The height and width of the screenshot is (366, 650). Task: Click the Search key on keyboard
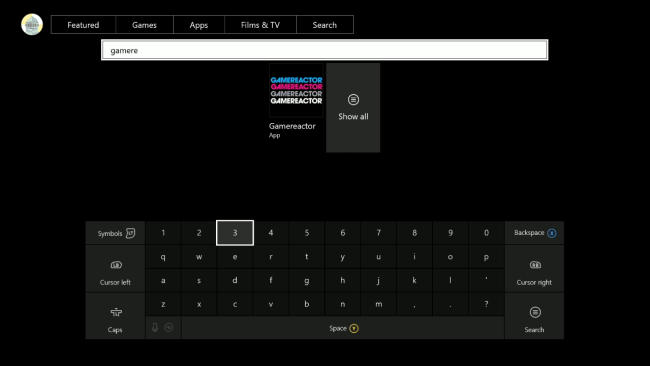tap(534, 316)
